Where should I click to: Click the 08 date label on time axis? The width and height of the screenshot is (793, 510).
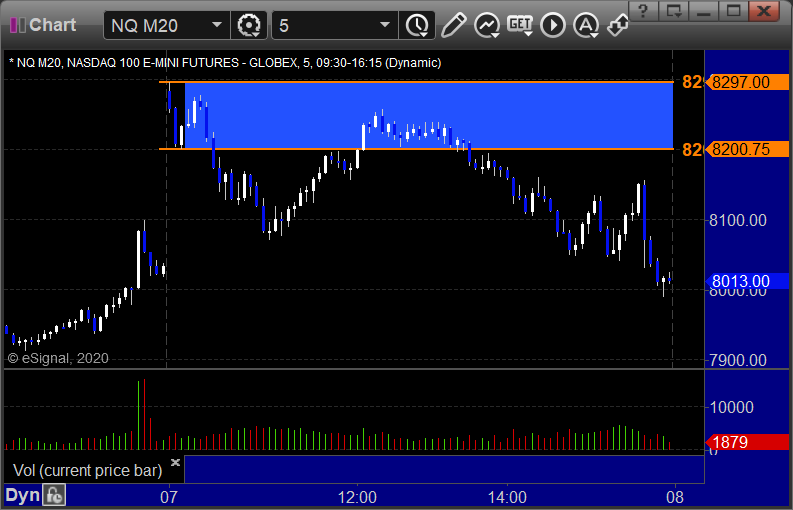click(x=675, y=497)
